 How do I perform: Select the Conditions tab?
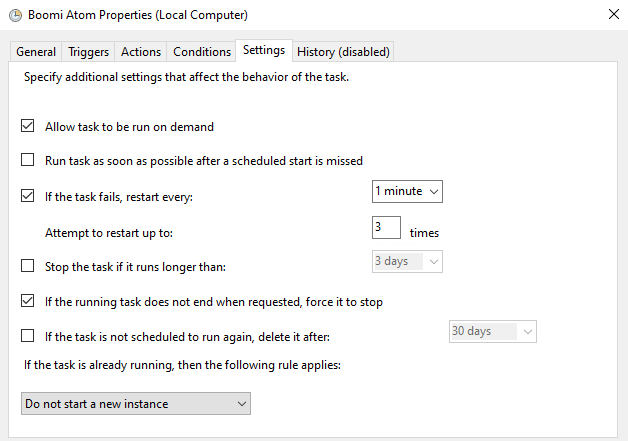point(202,52)
